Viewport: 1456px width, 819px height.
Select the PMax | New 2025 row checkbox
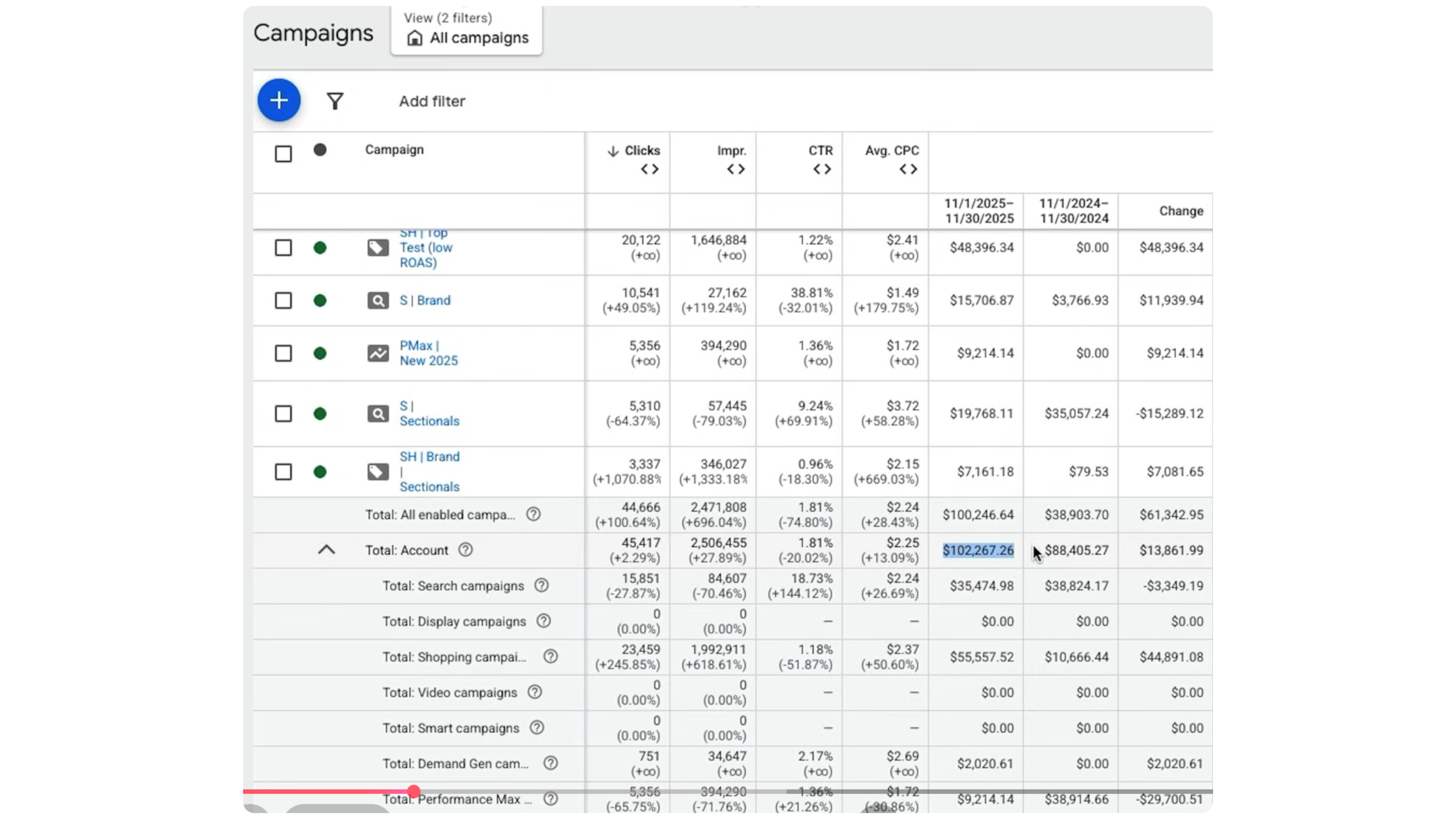[x=283, y=353]
